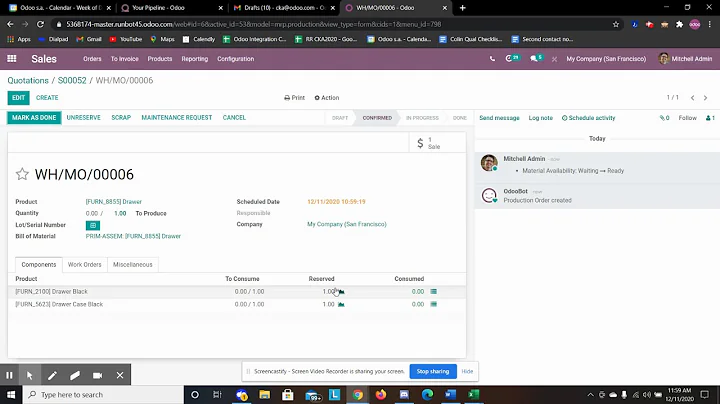Open the Windows Start menu
This screenshot has width=720, height=404.
point(11,395)
